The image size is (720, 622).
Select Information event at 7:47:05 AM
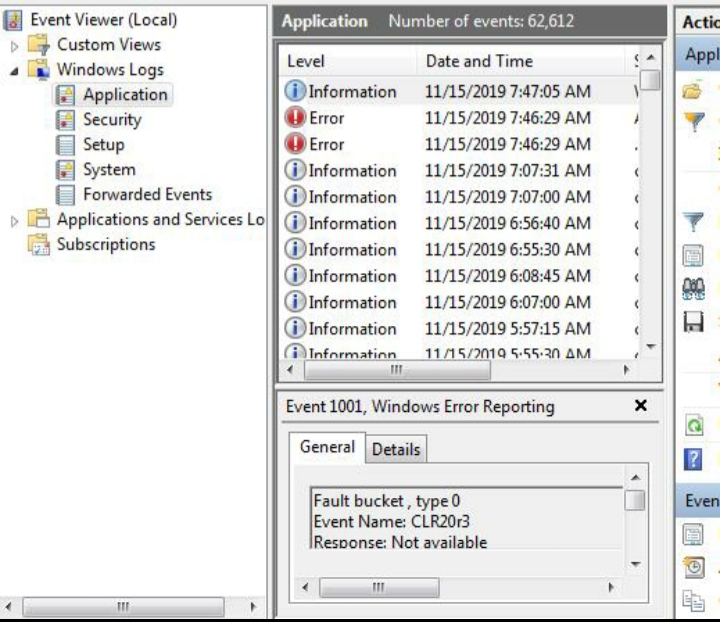[x=458, y=91]
